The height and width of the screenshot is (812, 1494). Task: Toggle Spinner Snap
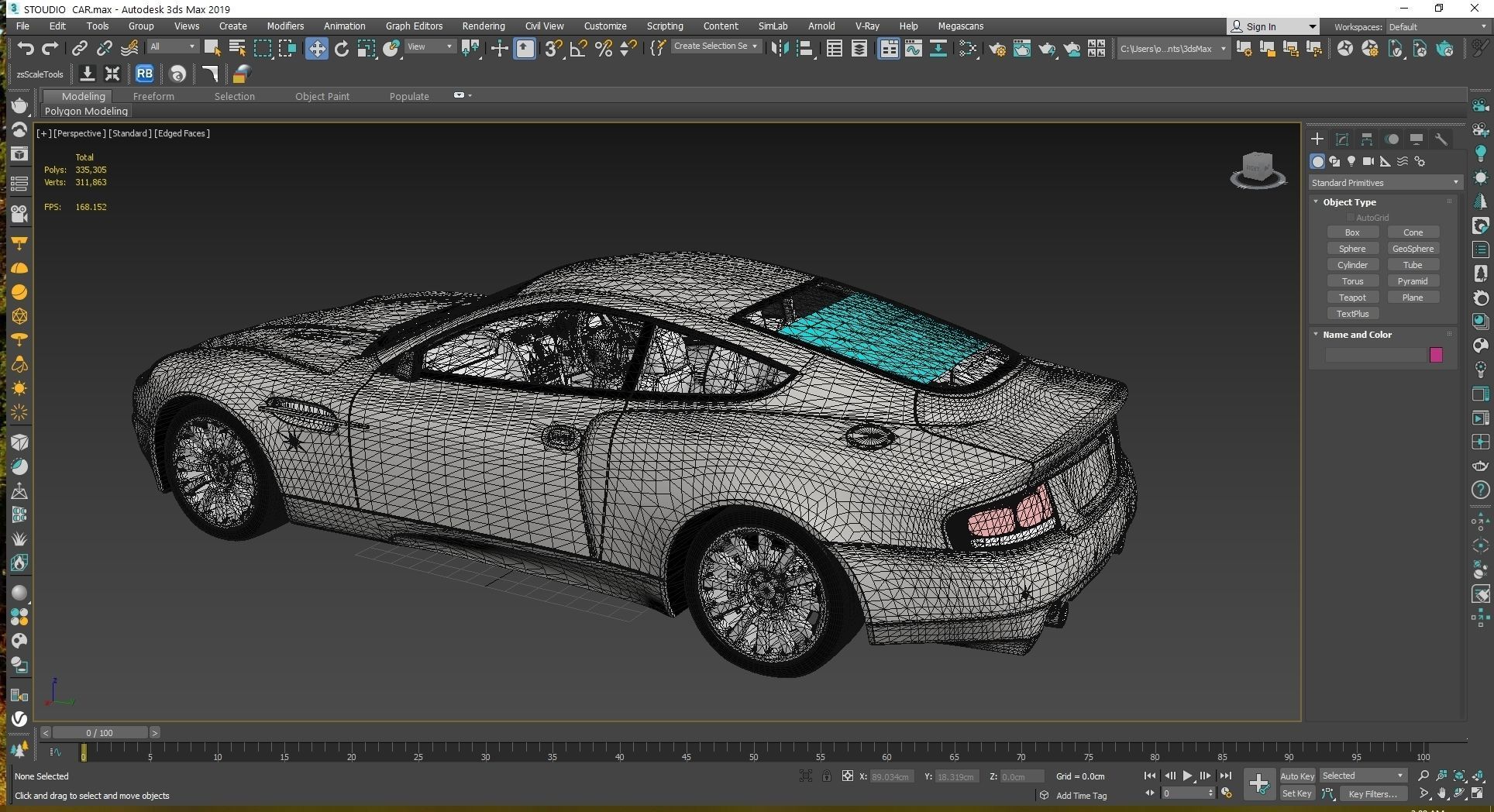tap(628, 49)
